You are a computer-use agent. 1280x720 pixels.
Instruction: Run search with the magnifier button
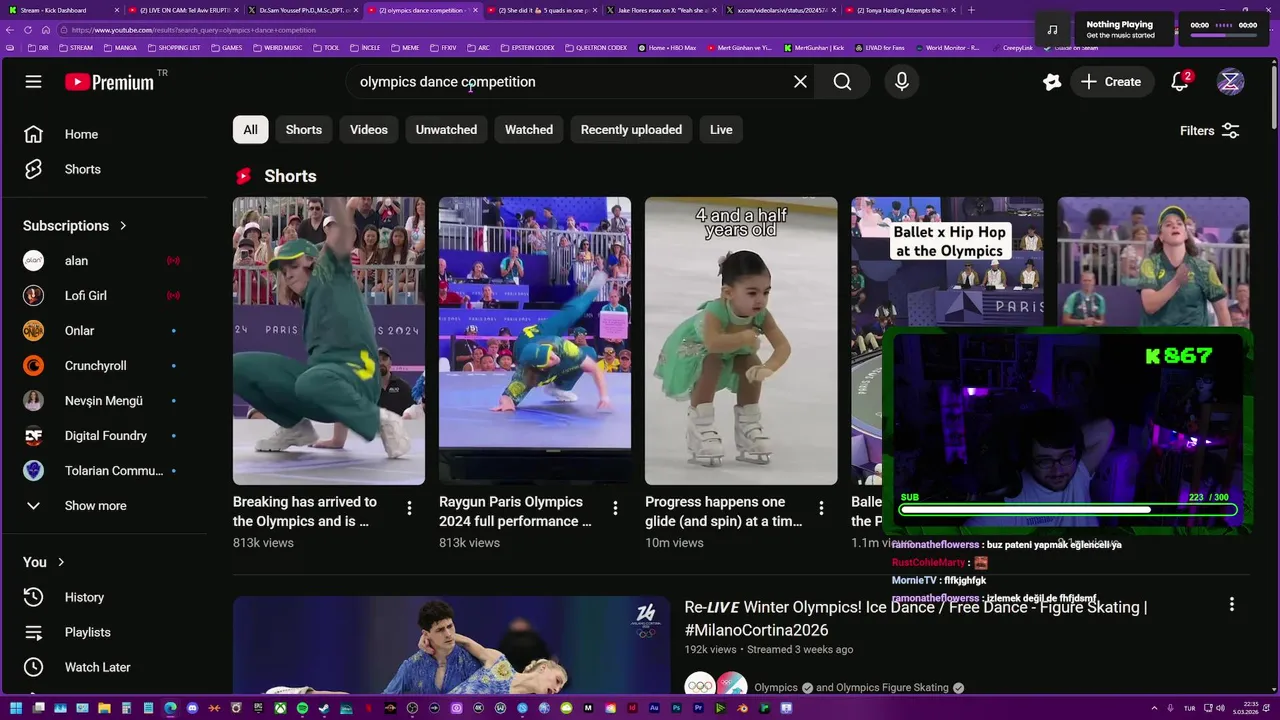click(x=842, y=82)
